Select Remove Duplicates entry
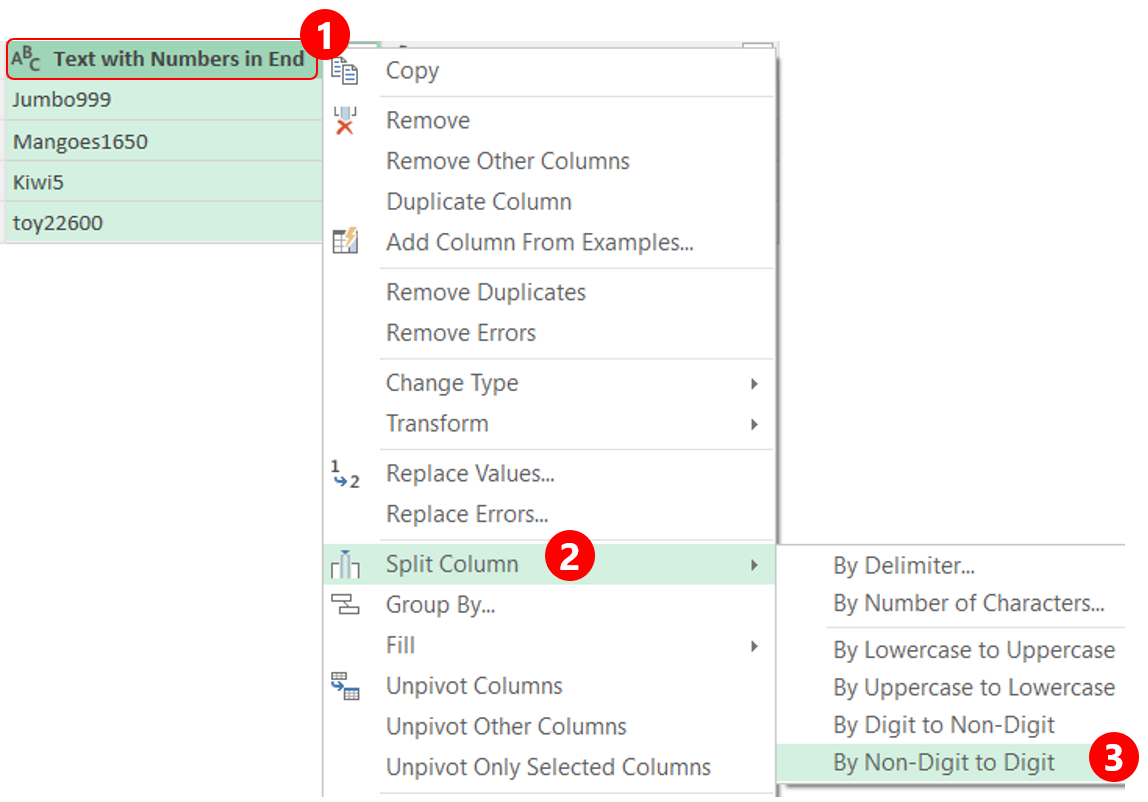Image resolution: width=1148 pixels, height=802 pixels. 485,293
